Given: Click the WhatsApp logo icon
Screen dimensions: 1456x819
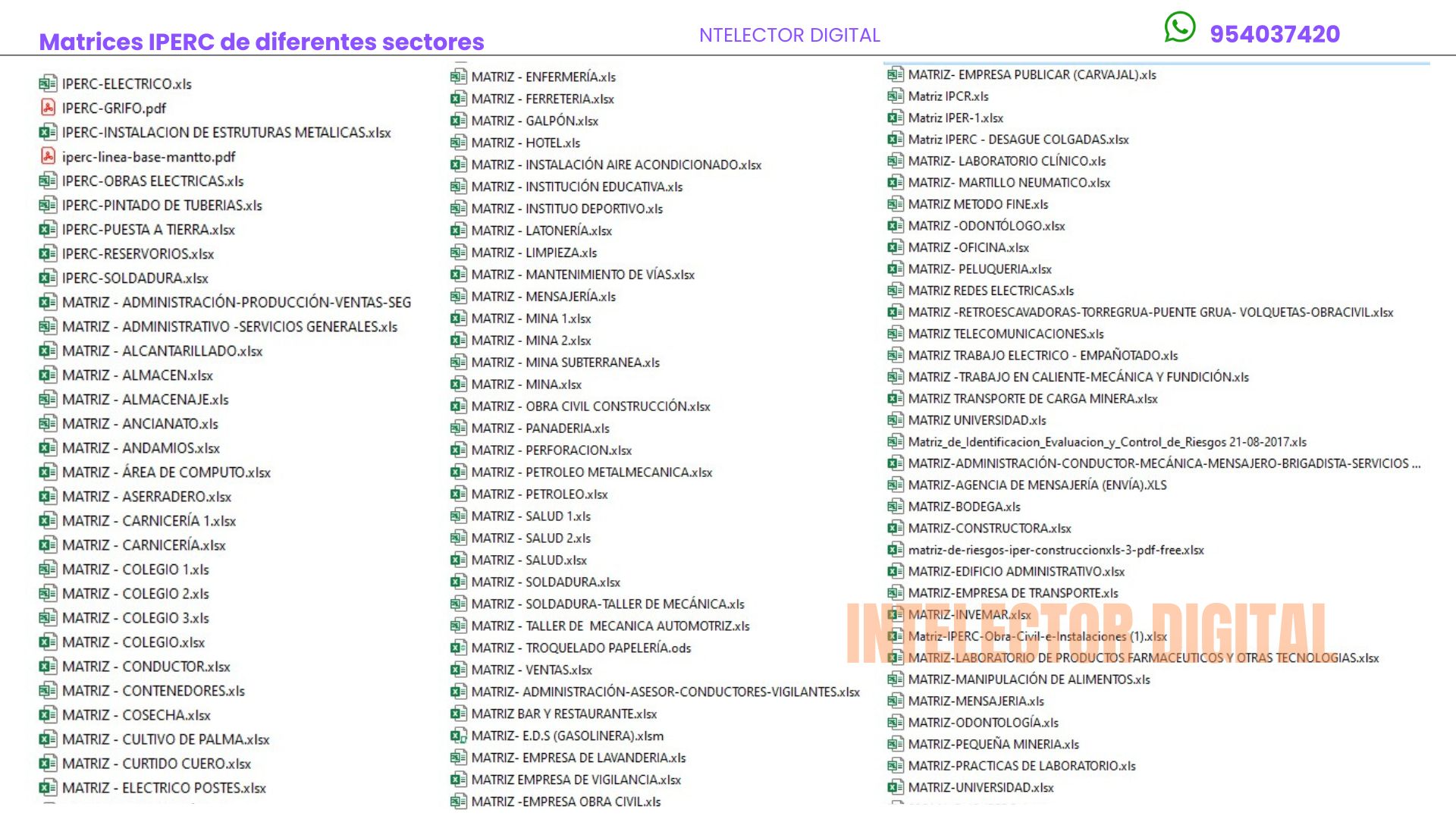Looking at the screenshot, I should pyautogui.click(x=1180, y=28).
